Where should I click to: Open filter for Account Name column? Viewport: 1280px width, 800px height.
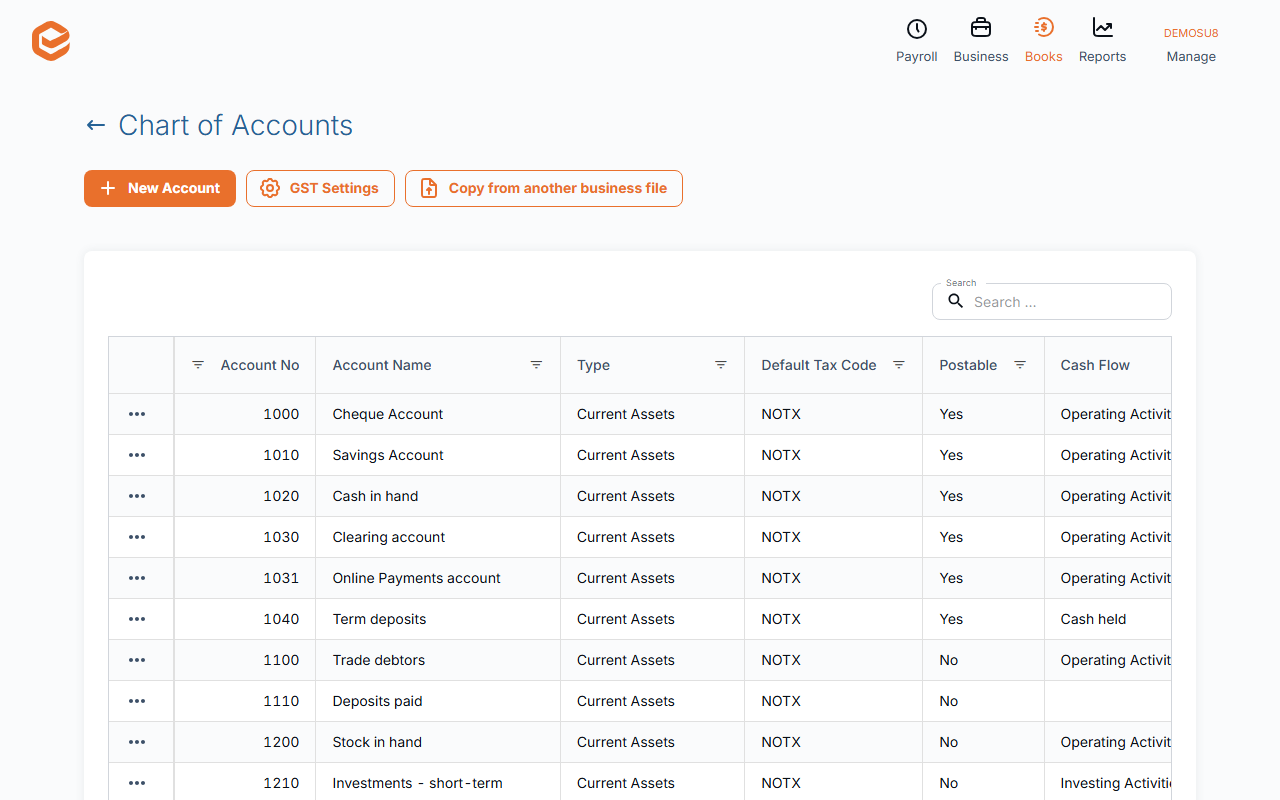[x=536, y=365]
